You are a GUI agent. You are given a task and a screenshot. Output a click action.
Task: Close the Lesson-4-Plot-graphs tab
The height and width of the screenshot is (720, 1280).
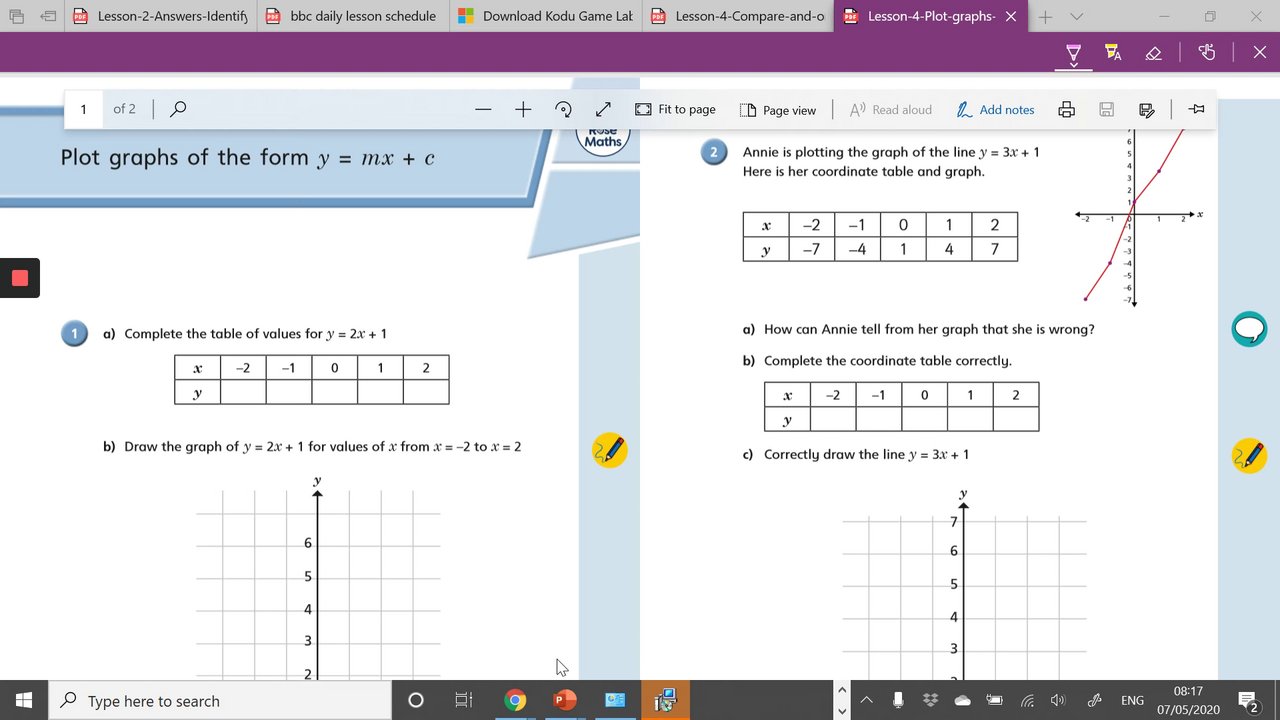point(1011,16)
